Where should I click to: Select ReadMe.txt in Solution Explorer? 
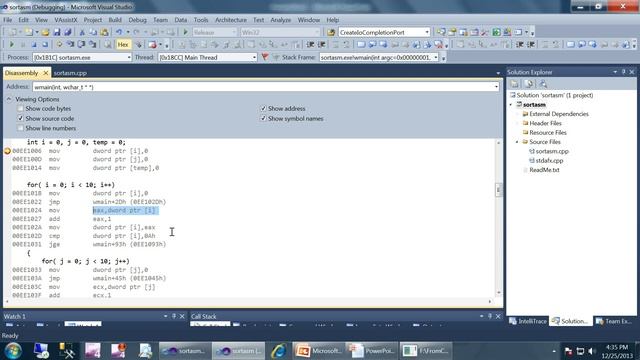coord(544,170)
